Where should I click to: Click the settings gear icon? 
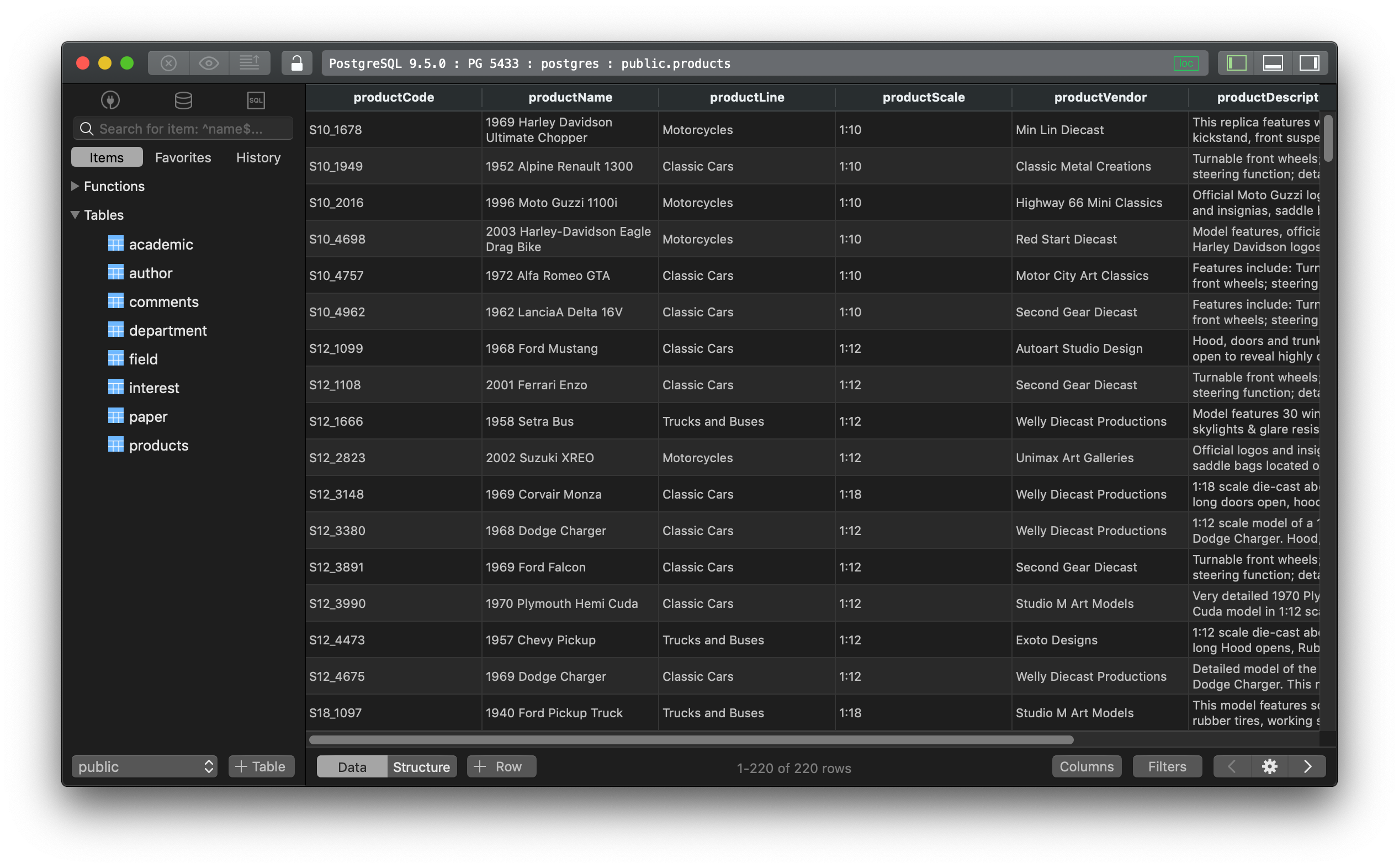click(1270, 766)
